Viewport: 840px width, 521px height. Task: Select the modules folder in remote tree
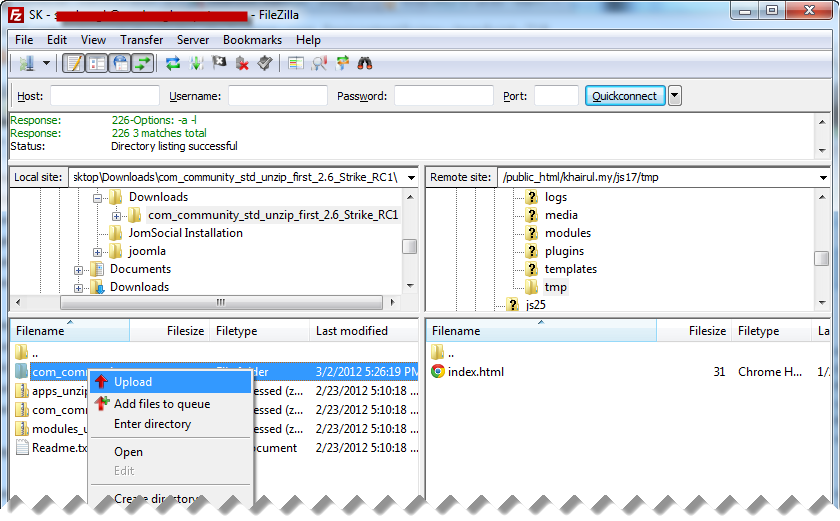coord(568,233)
